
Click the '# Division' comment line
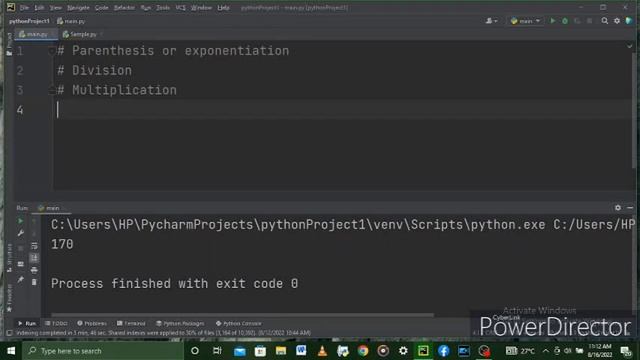(x=94, y=70)
